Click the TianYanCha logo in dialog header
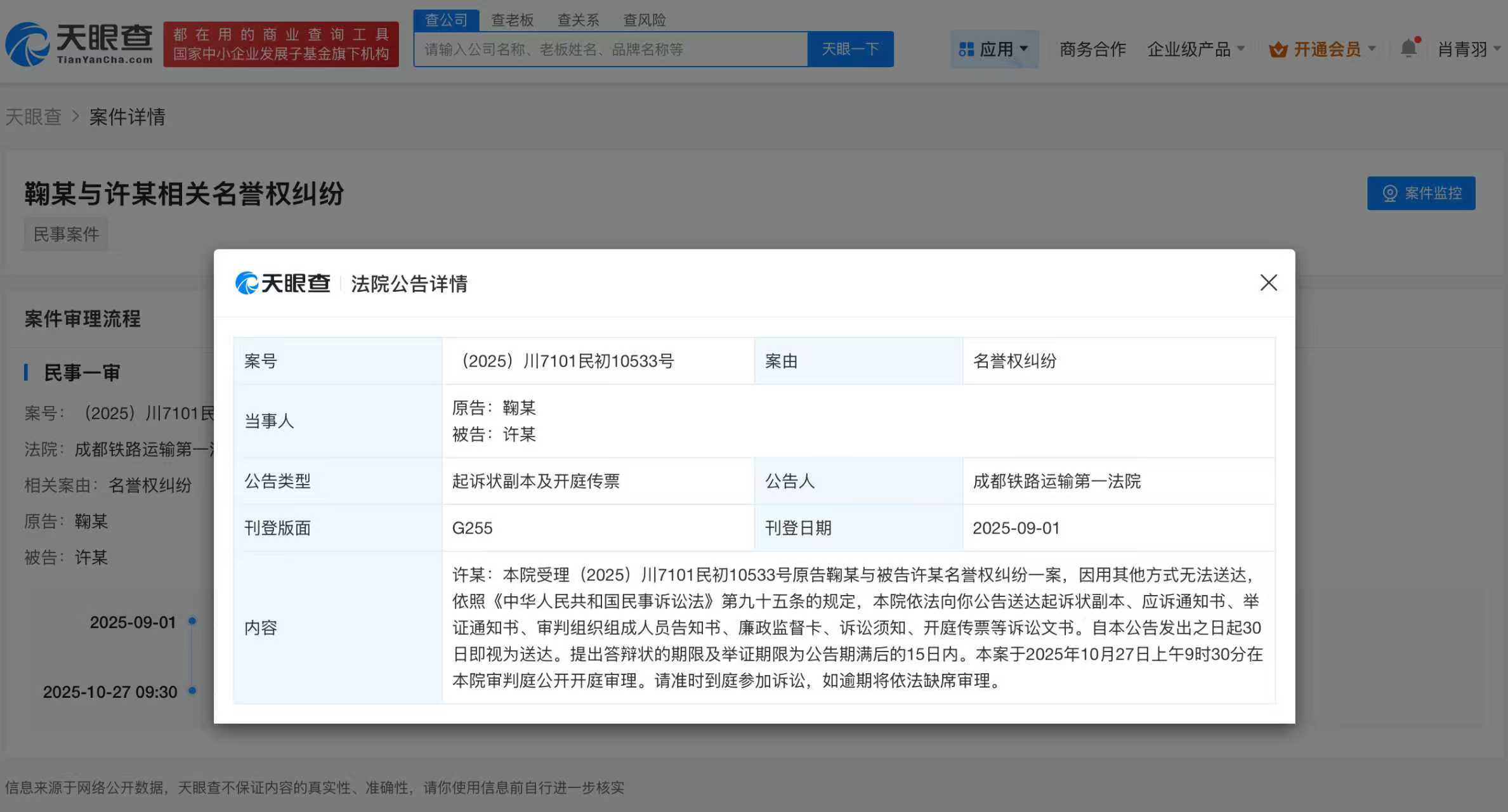The width and height of the screenshot is (1508, 812). coord(283,283)
